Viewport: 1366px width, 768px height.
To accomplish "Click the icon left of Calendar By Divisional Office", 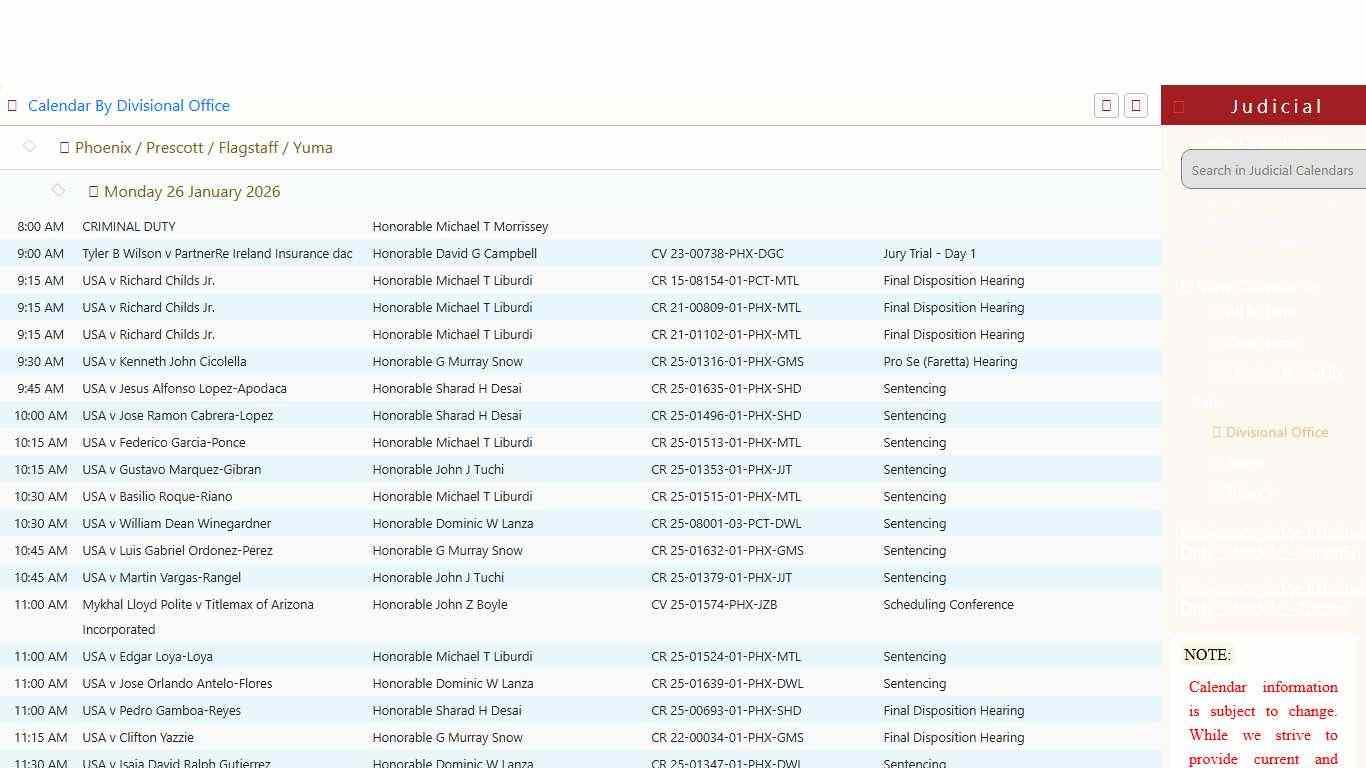I will pos(12,106).
